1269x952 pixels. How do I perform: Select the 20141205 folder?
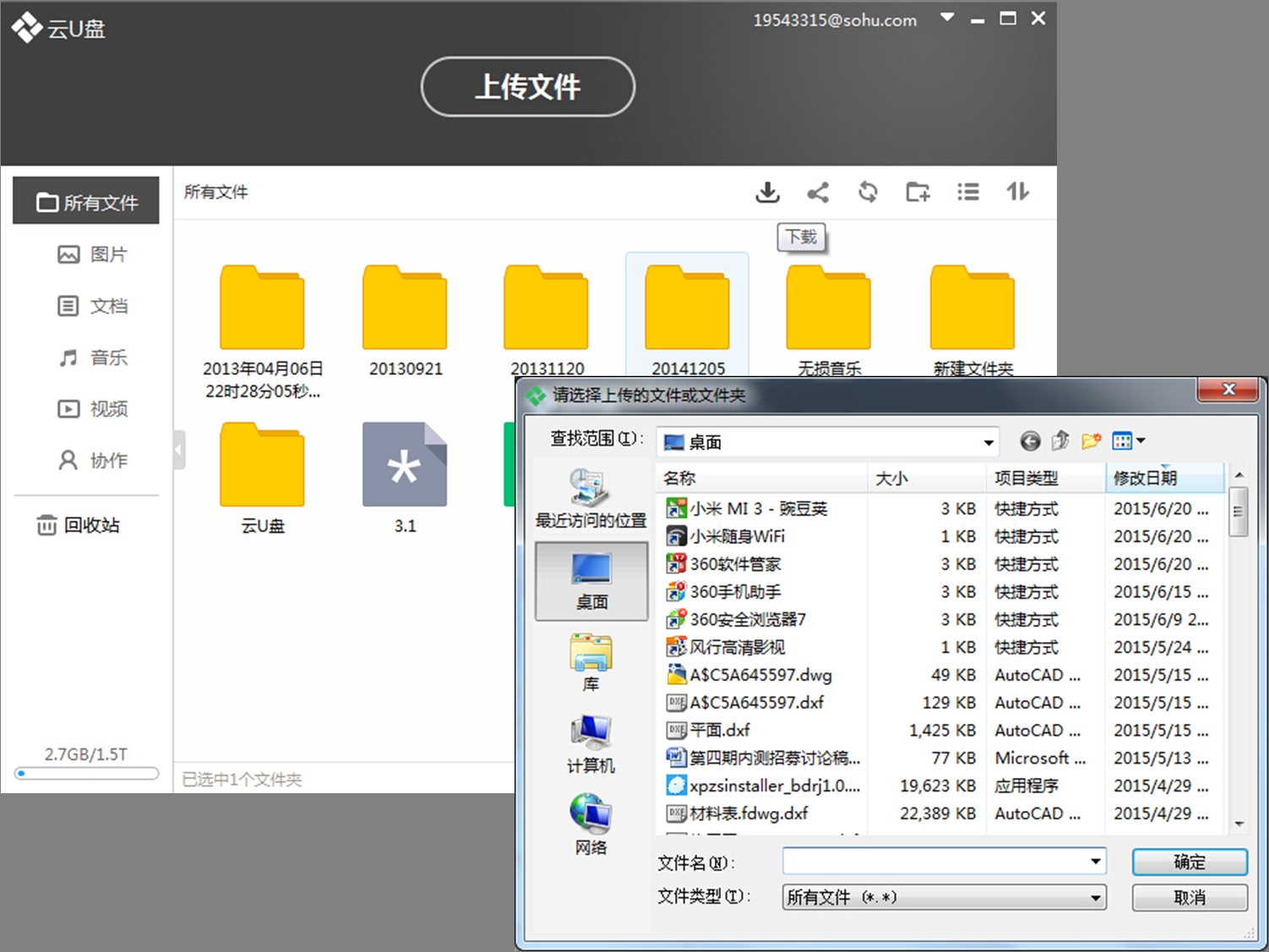[687, 311]
